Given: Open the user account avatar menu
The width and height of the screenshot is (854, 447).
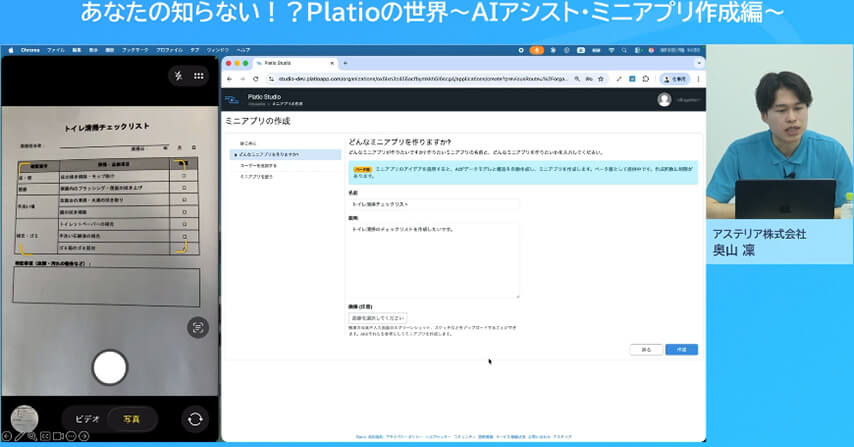Looking at the screenshot, I should pyautogui.click(x=664, y=99).
